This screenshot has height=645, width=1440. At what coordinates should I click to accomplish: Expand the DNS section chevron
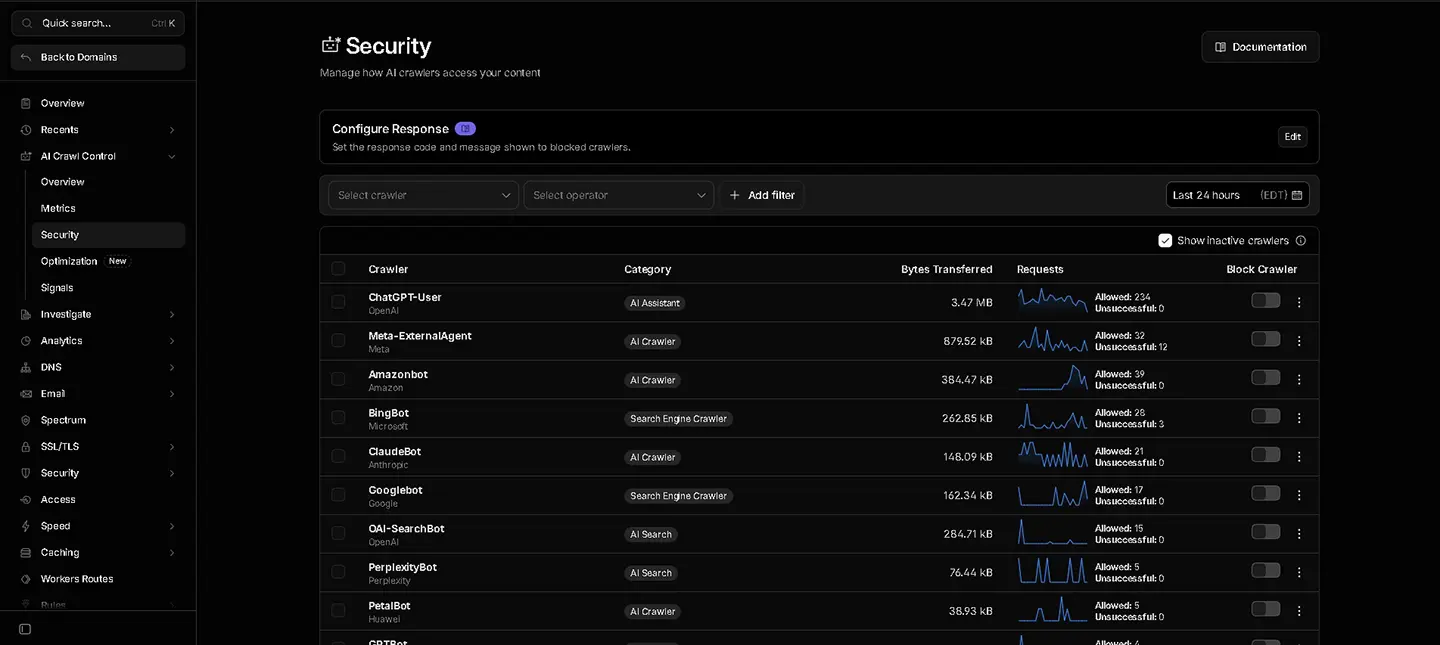click(172, 367)
